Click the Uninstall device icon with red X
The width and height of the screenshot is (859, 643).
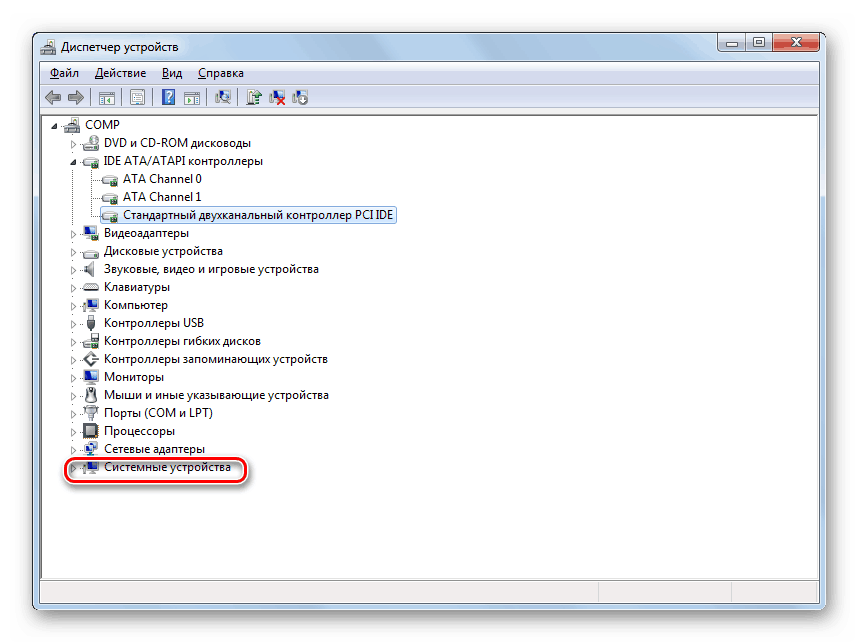pyautogui.click(x=277, y=97)
